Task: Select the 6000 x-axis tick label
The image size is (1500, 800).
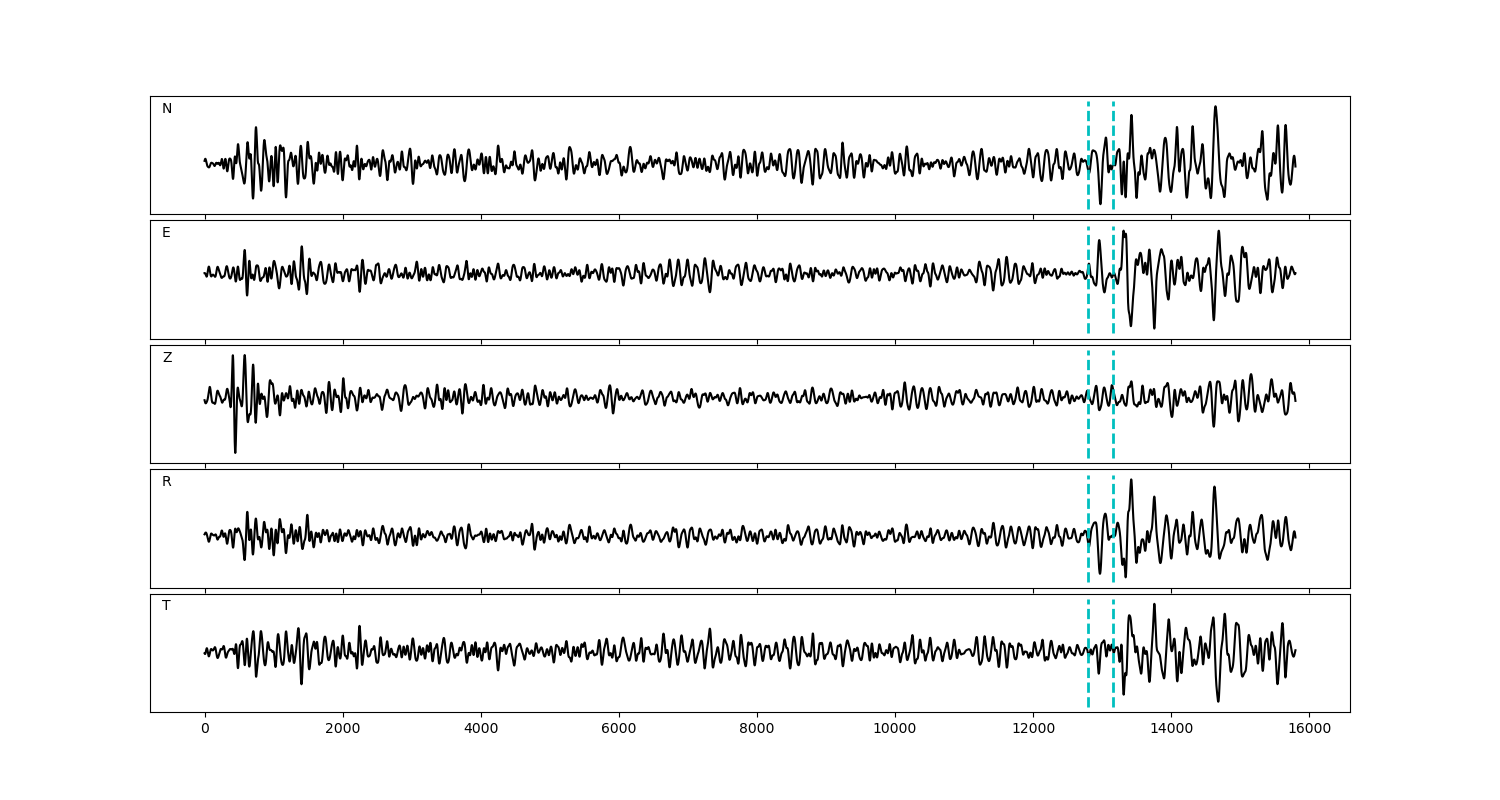Action: point(619,730)
